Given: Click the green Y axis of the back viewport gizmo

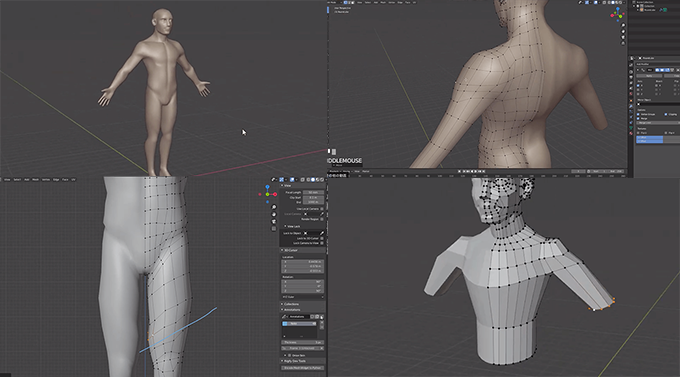Looking at the screenshot, I should (x=620, y=16).
